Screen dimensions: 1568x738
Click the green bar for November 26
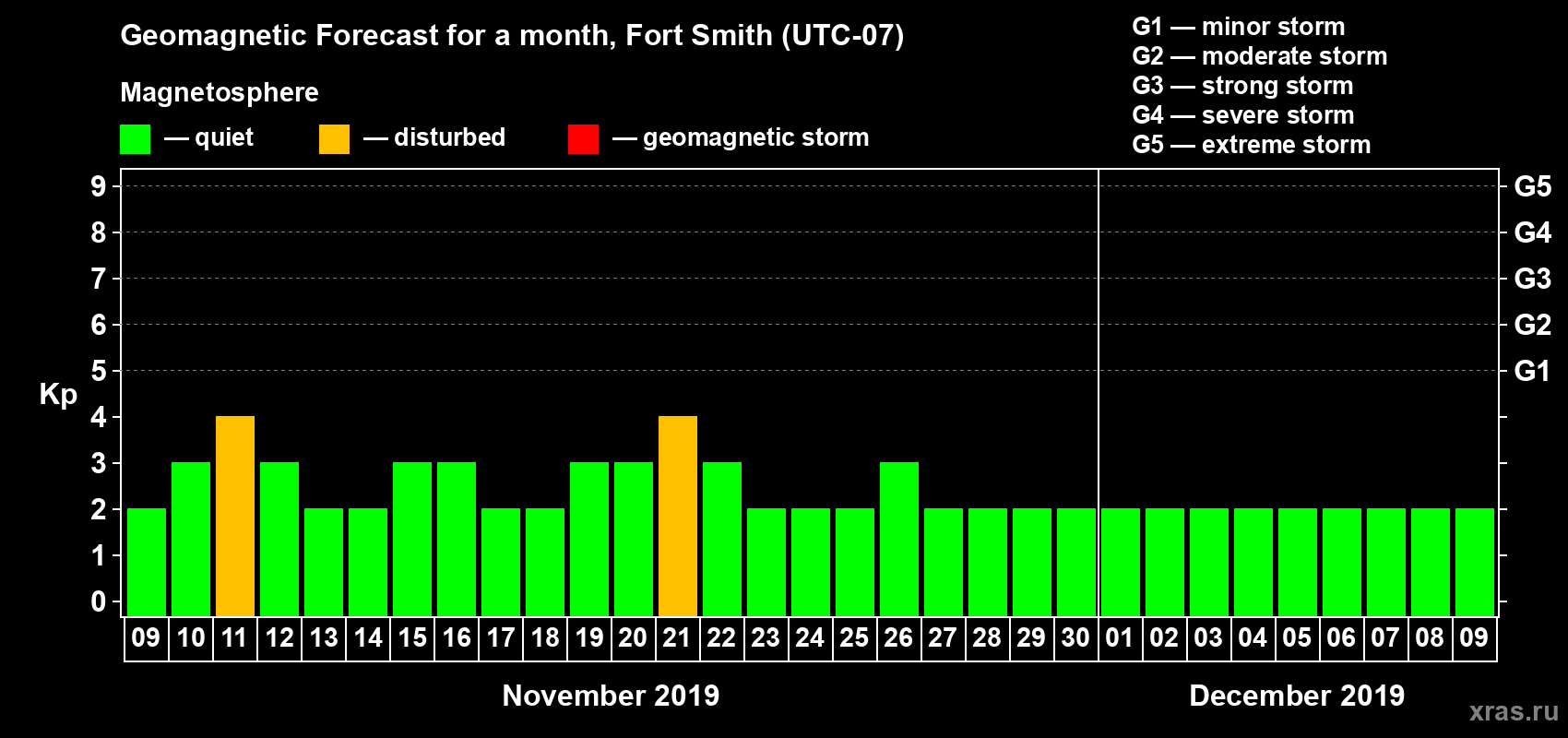[899, 539]
